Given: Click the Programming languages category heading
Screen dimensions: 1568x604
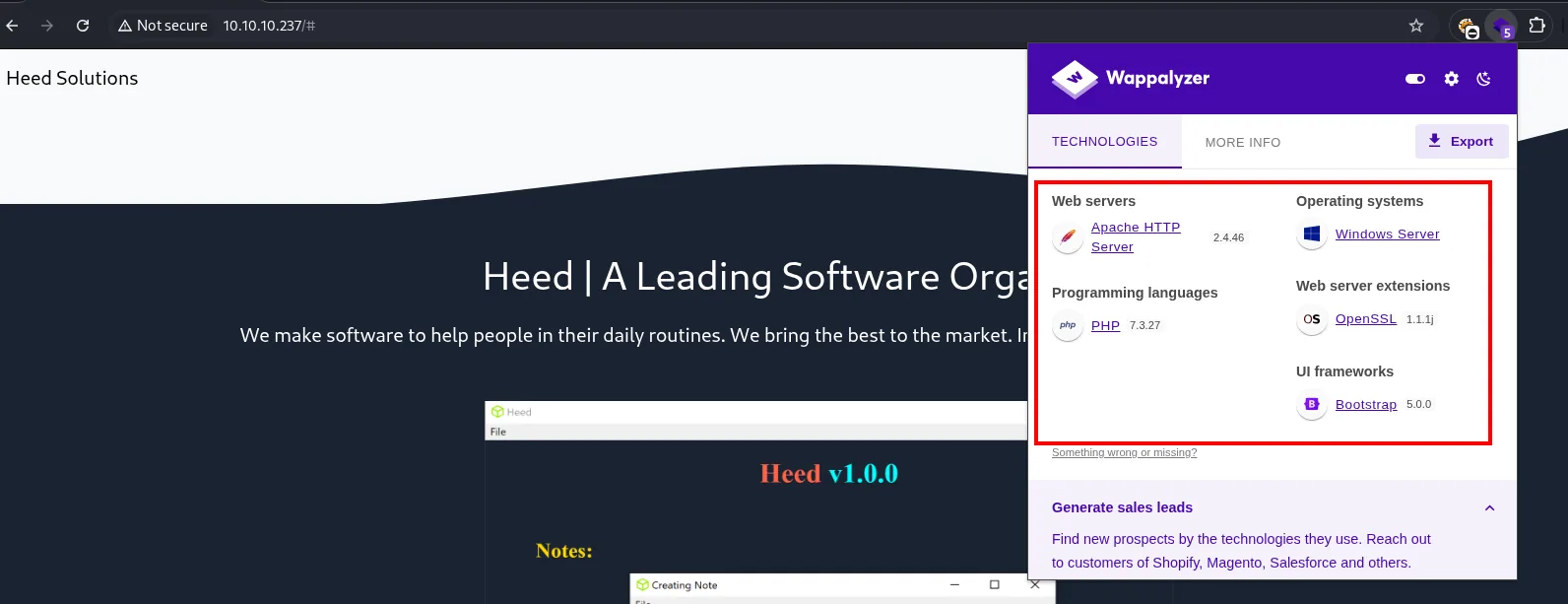Looking at the screenshot, I should point(1135,293).
